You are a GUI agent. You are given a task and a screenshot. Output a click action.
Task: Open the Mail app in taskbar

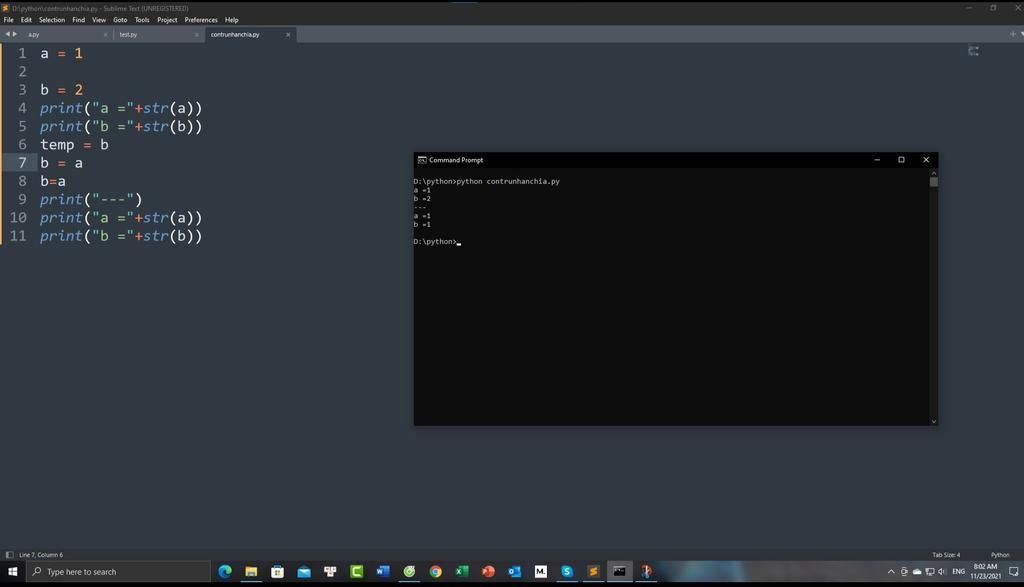pyautogui.click(x=304, y=571)
